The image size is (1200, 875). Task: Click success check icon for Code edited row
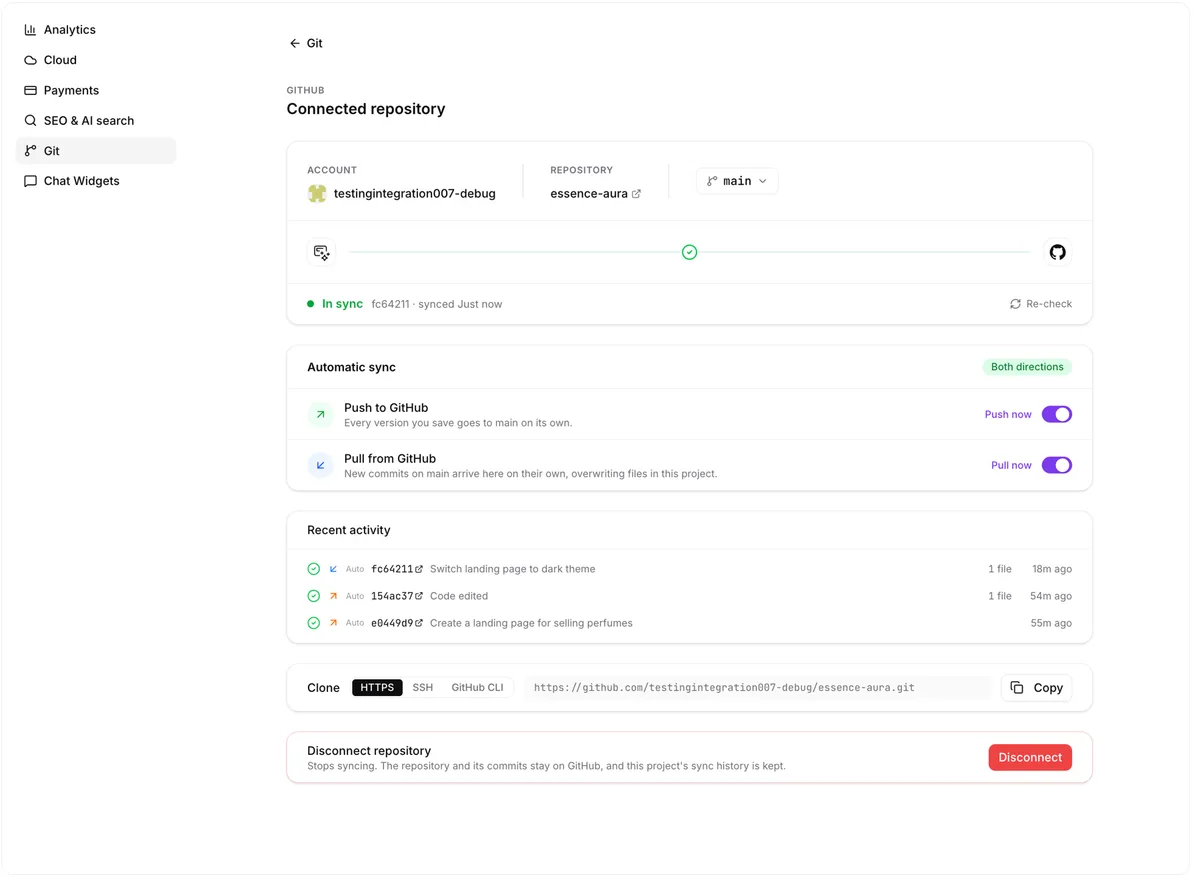click(314, 596)
